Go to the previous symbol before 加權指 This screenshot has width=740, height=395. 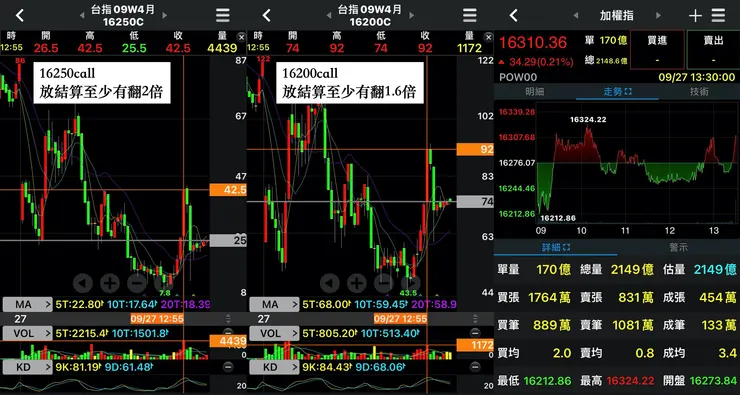pyautogui.click(x=575, y=16)
